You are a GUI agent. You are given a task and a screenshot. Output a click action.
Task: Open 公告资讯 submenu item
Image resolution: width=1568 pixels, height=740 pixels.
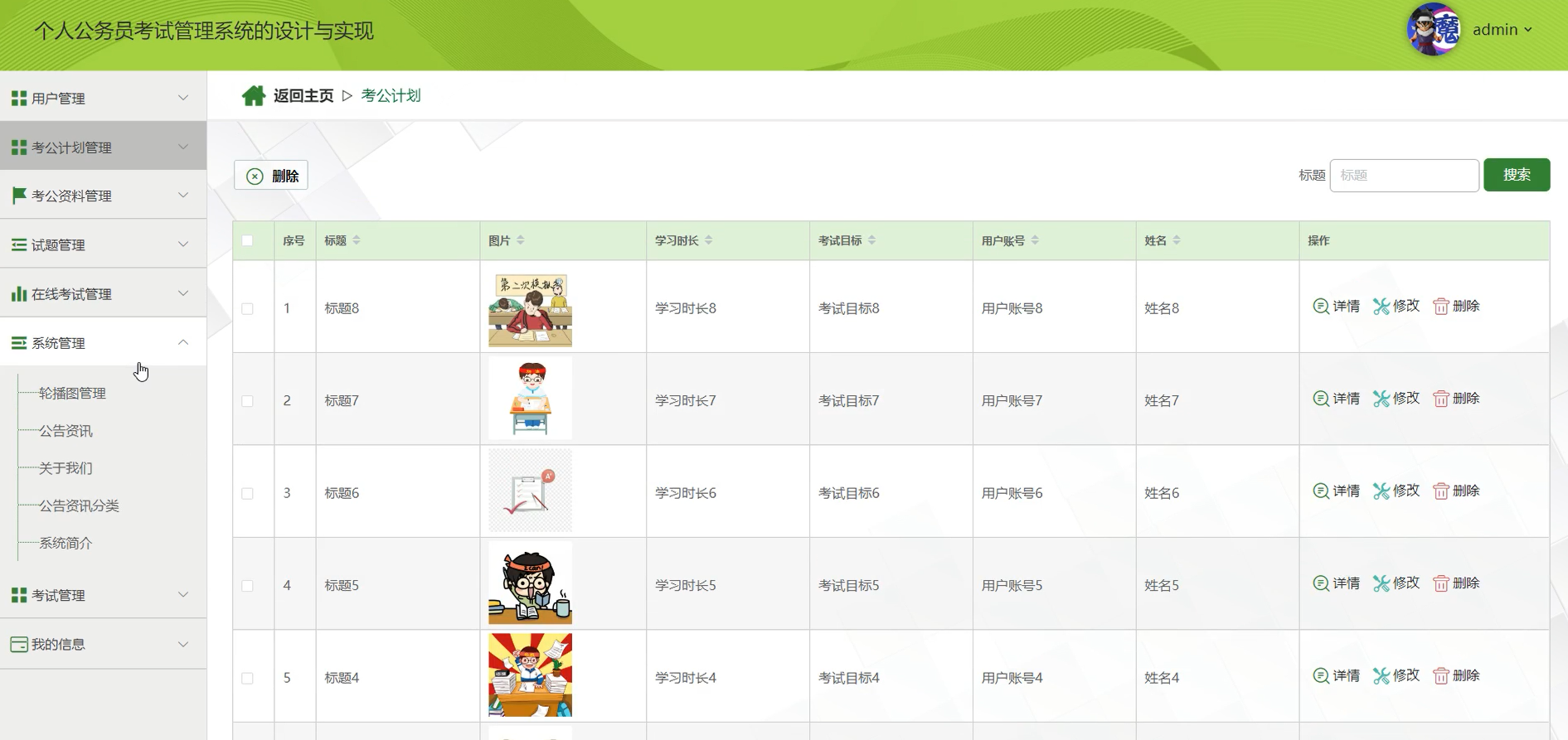click(66, 431)
